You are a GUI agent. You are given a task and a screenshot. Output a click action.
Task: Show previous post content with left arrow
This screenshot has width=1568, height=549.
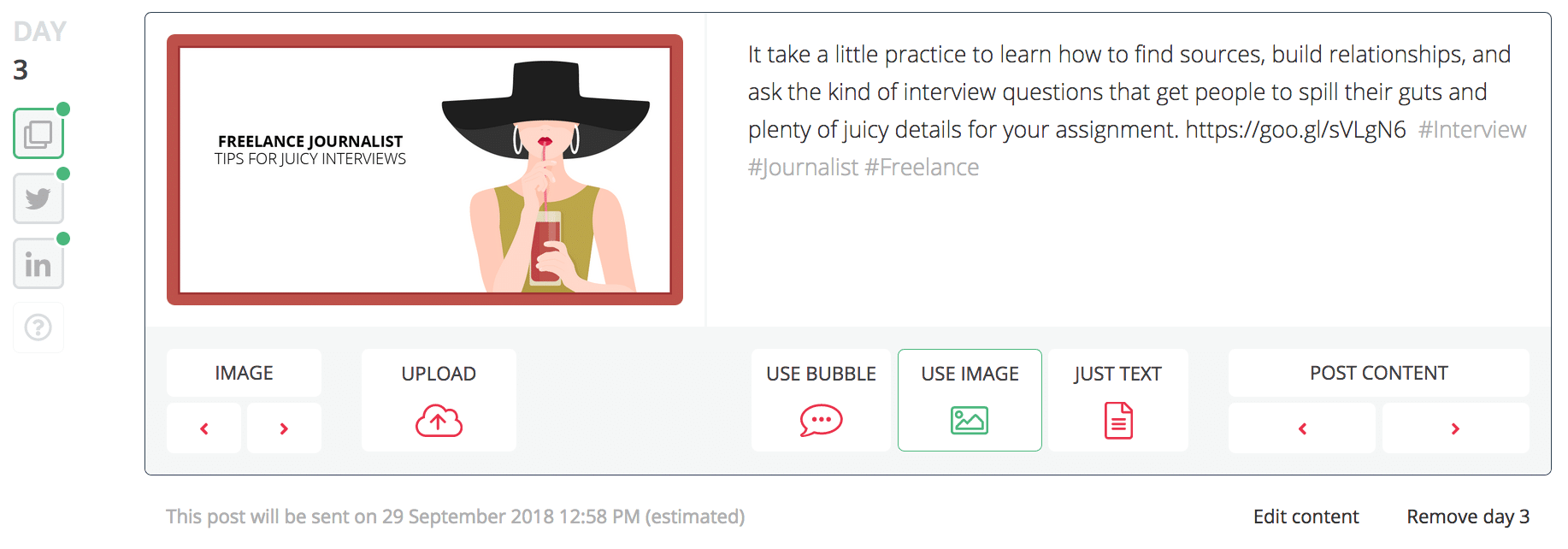1302,428
